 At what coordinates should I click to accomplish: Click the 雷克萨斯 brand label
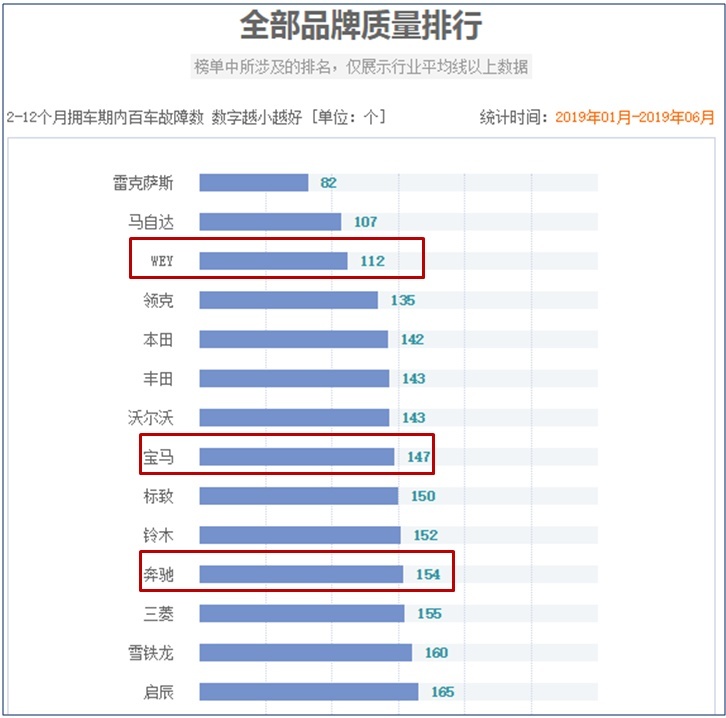143,183
